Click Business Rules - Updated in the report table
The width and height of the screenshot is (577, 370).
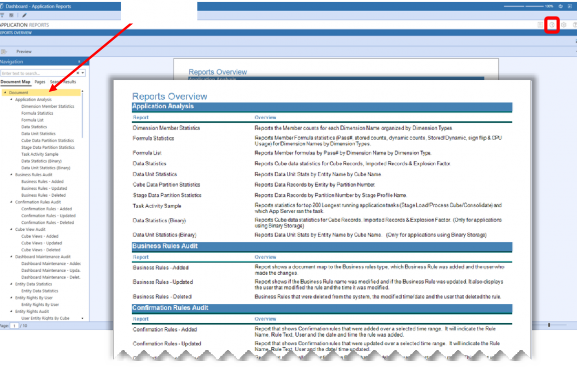[x=163, y=282]
